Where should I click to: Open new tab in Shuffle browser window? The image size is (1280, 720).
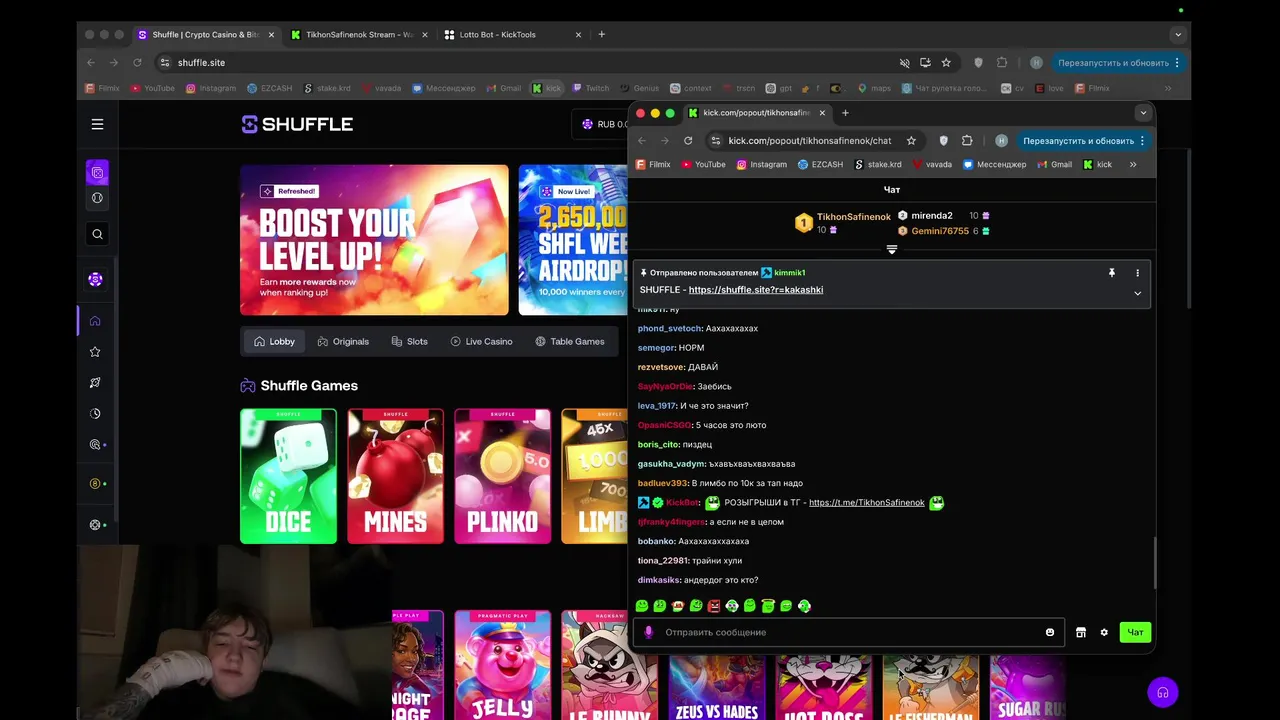601,34
